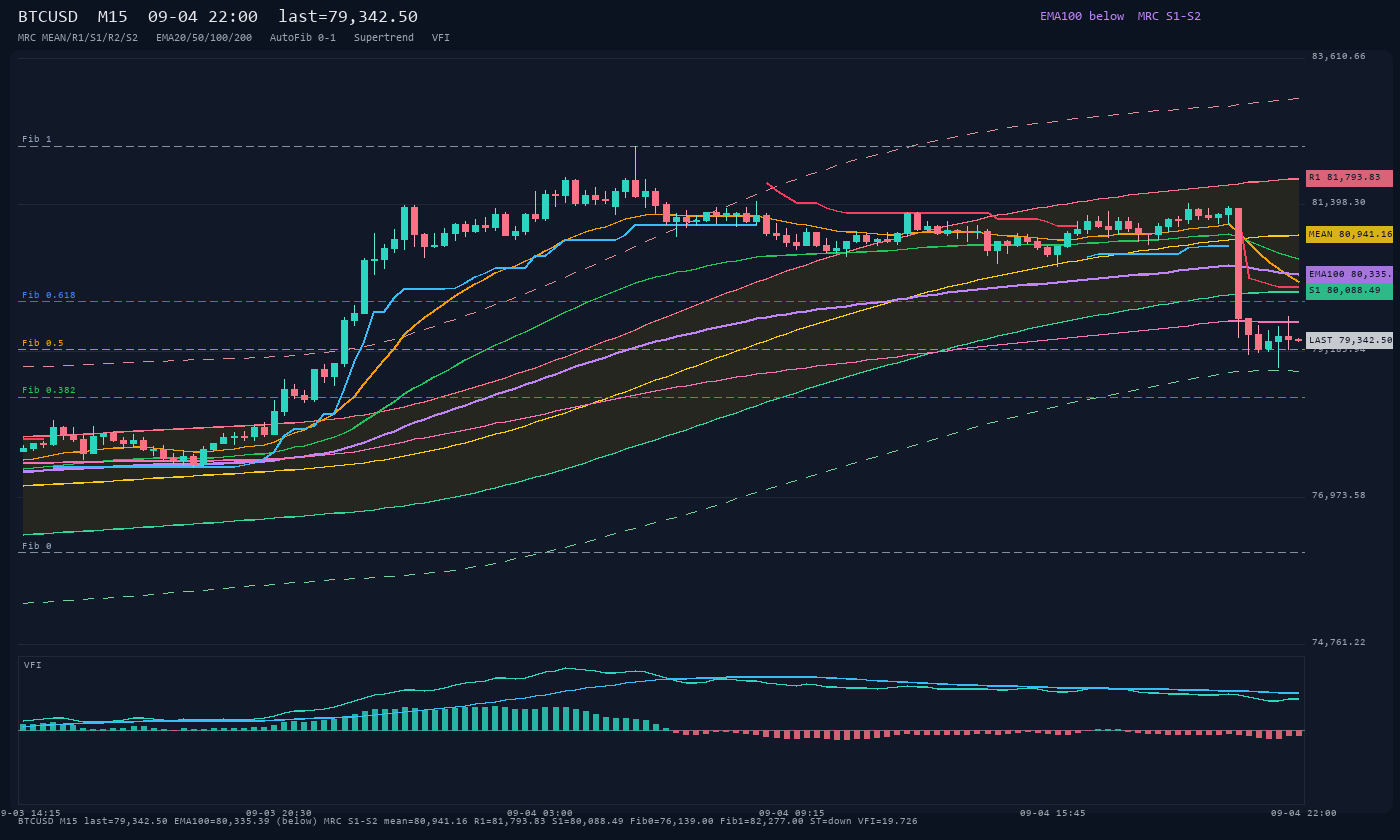The image size is (1400, 840).
Task: Select the 'EMA20/50/100/200' indicator legend
Action: tap(204, 37)
